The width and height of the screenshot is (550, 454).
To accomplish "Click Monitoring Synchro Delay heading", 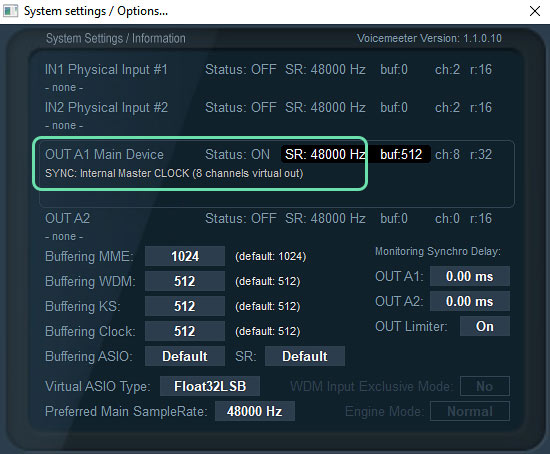I will tap(438, 252).
